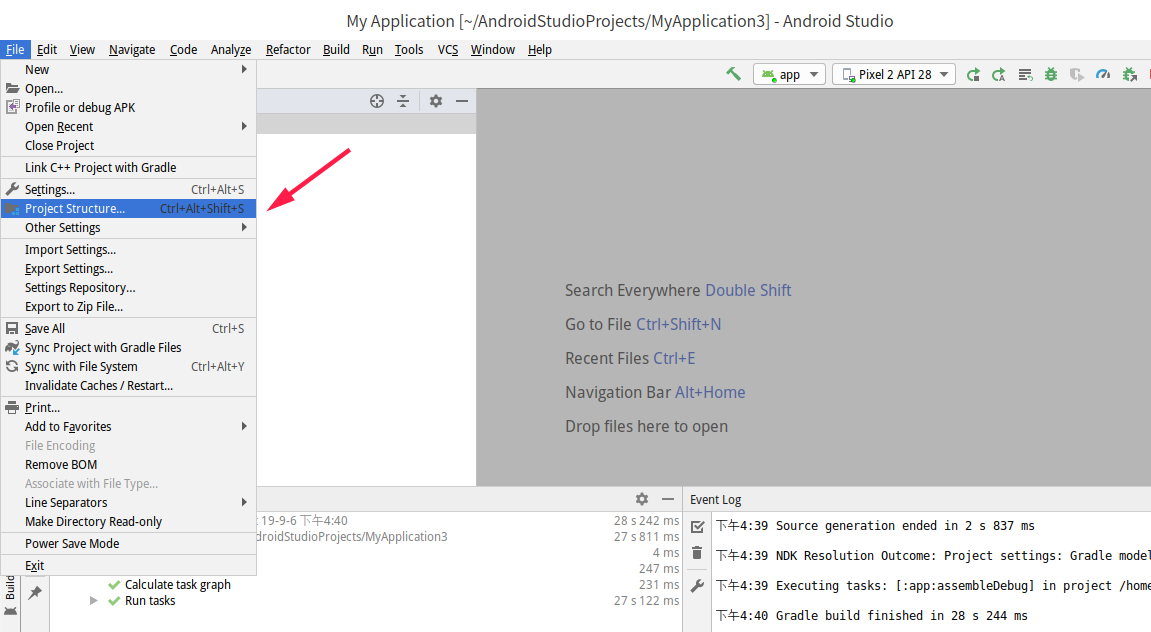Screen dimensions: 1151x632
Task: Select Print... menu item
Action: click(x=128, y=407)
